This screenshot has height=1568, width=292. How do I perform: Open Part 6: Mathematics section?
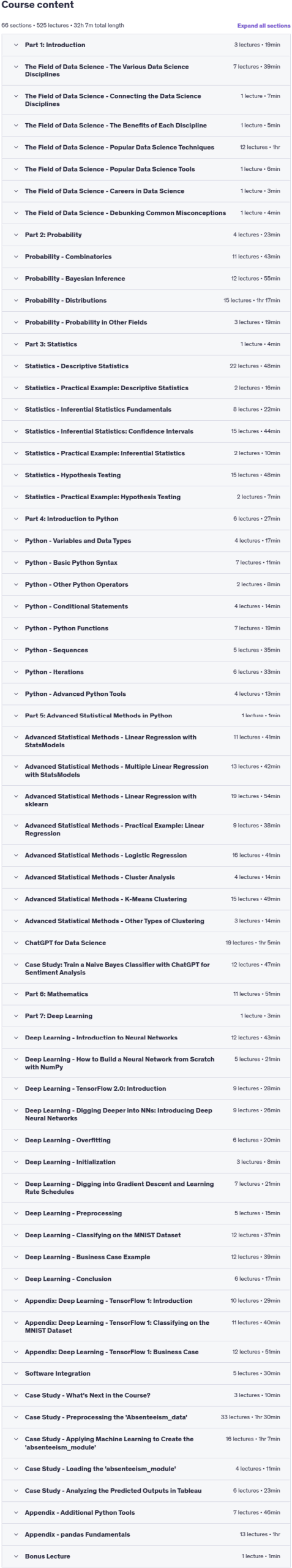coord(146,995)
